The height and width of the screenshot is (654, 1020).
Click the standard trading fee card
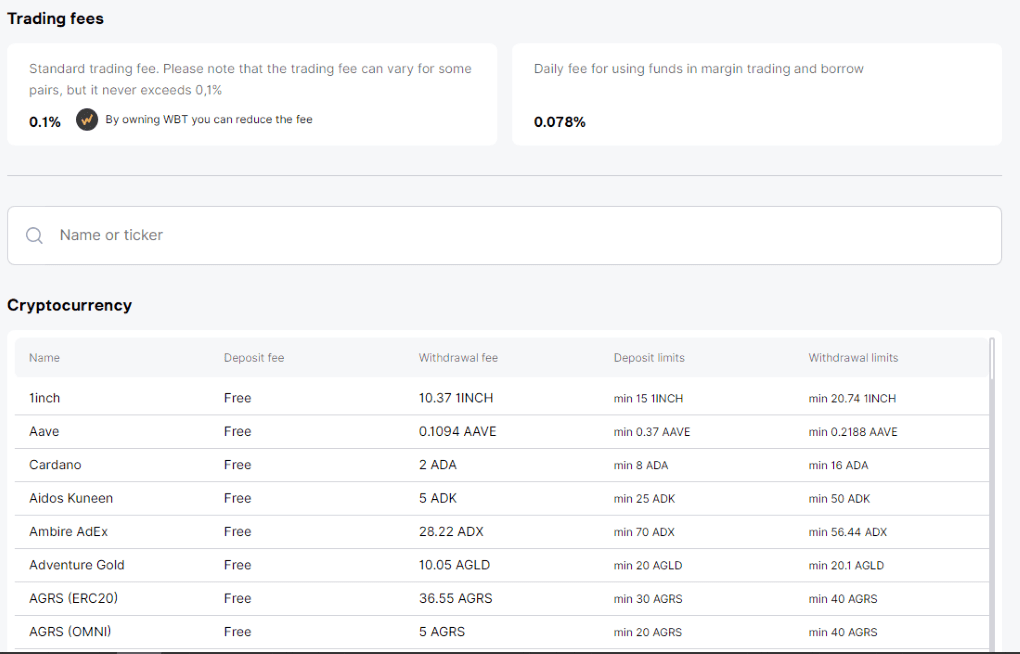click(251, 94)
